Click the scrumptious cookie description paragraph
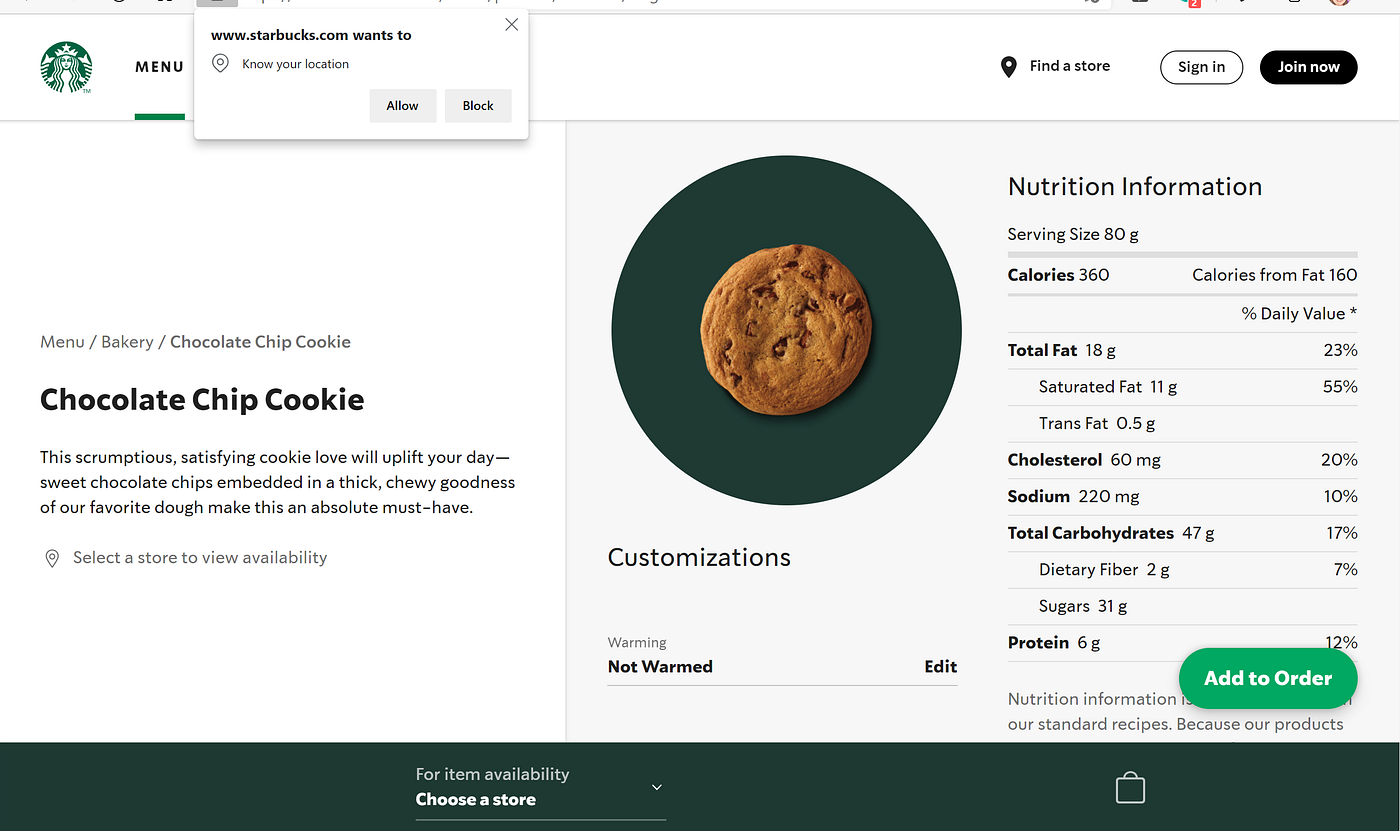The image size is (1400, 831). (x=278, y=482)
